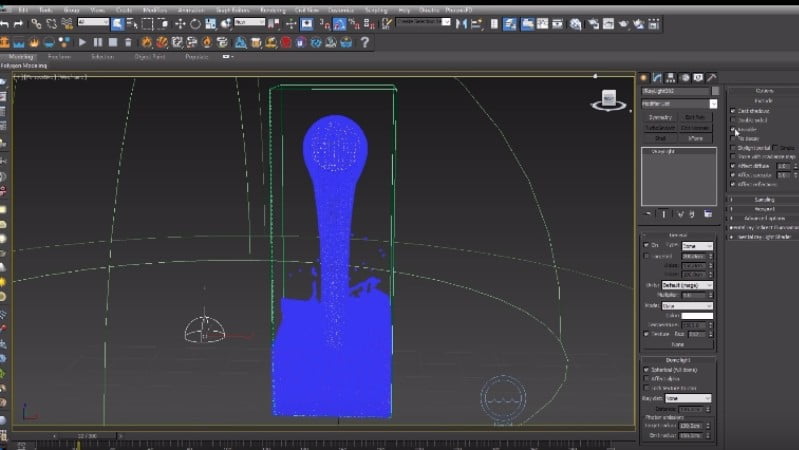Click Configure Modifier Sets icon

[708, 214]
